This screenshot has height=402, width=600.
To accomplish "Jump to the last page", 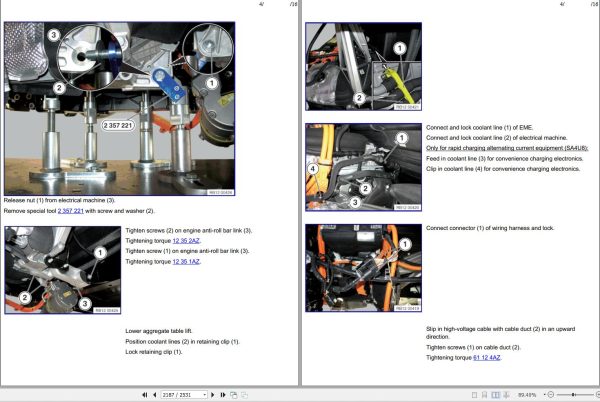I will pyautogui.click(x=223, y=395).
